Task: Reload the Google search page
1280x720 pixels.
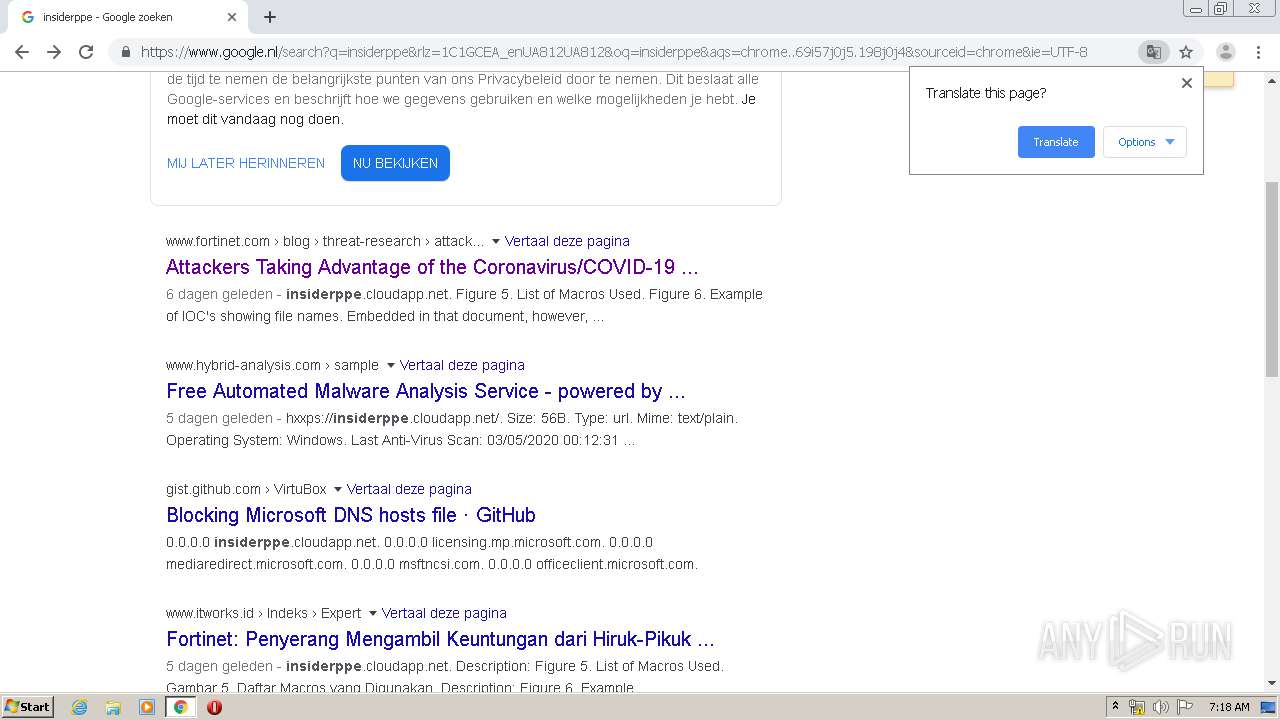Action: click(86, 52)
